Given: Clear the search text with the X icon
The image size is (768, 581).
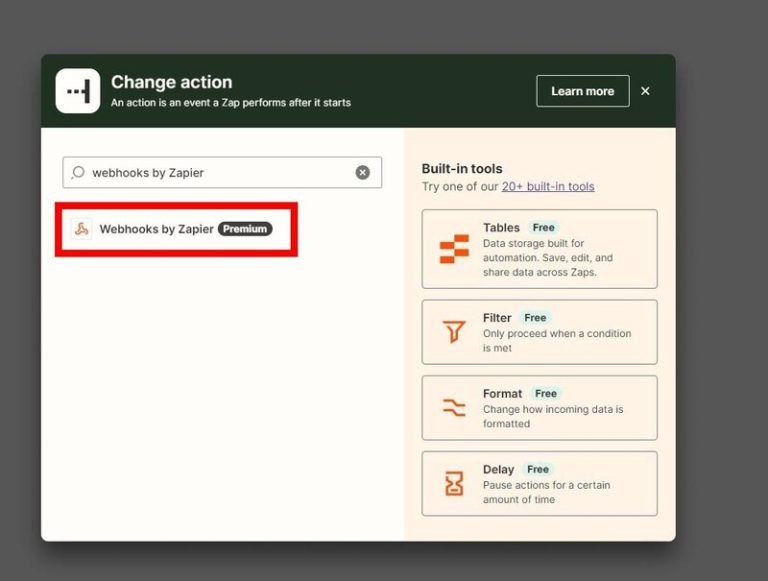Looking at the screenshot, I should pos(363,172).
